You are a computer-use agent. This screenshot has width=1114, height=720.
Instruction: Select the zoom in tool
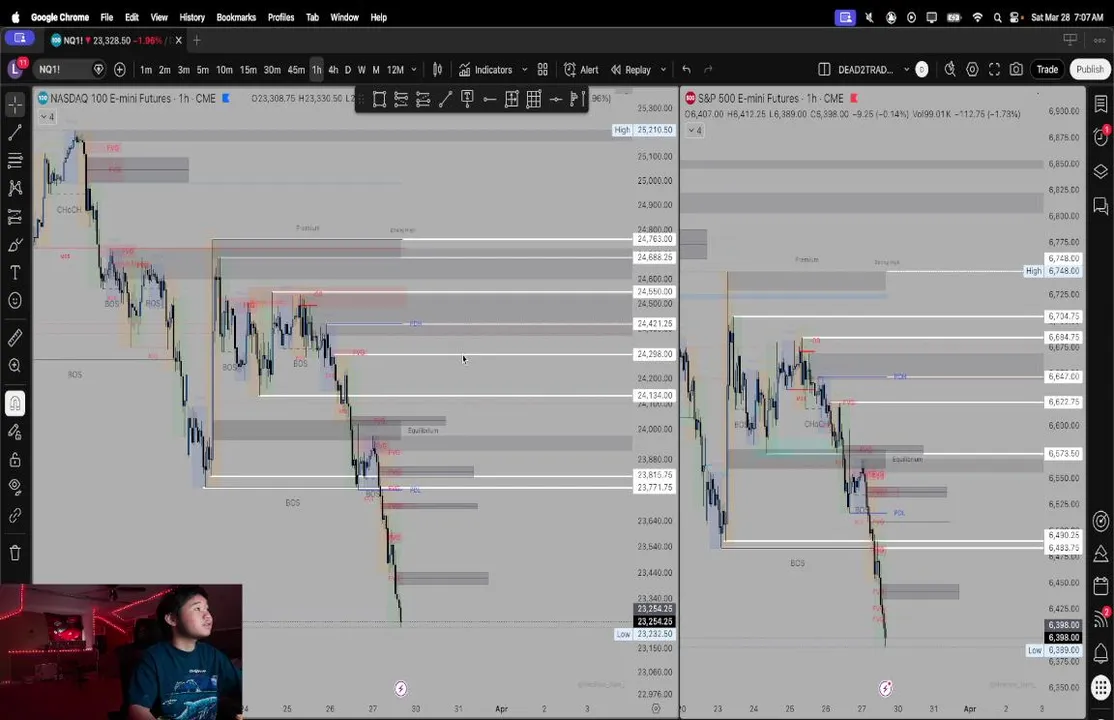[x=15, y=365]
